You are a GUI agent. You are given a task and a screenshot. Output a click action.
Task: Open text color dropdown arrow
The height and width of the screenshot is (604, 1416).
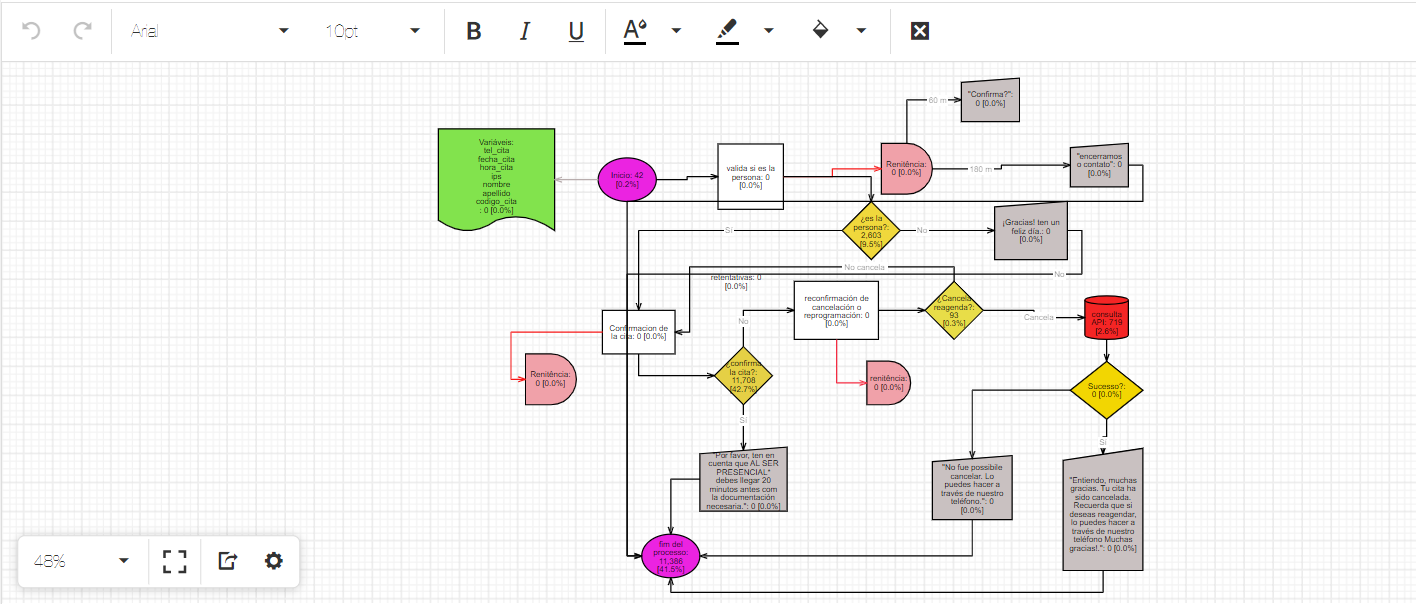tap(676, 31)
